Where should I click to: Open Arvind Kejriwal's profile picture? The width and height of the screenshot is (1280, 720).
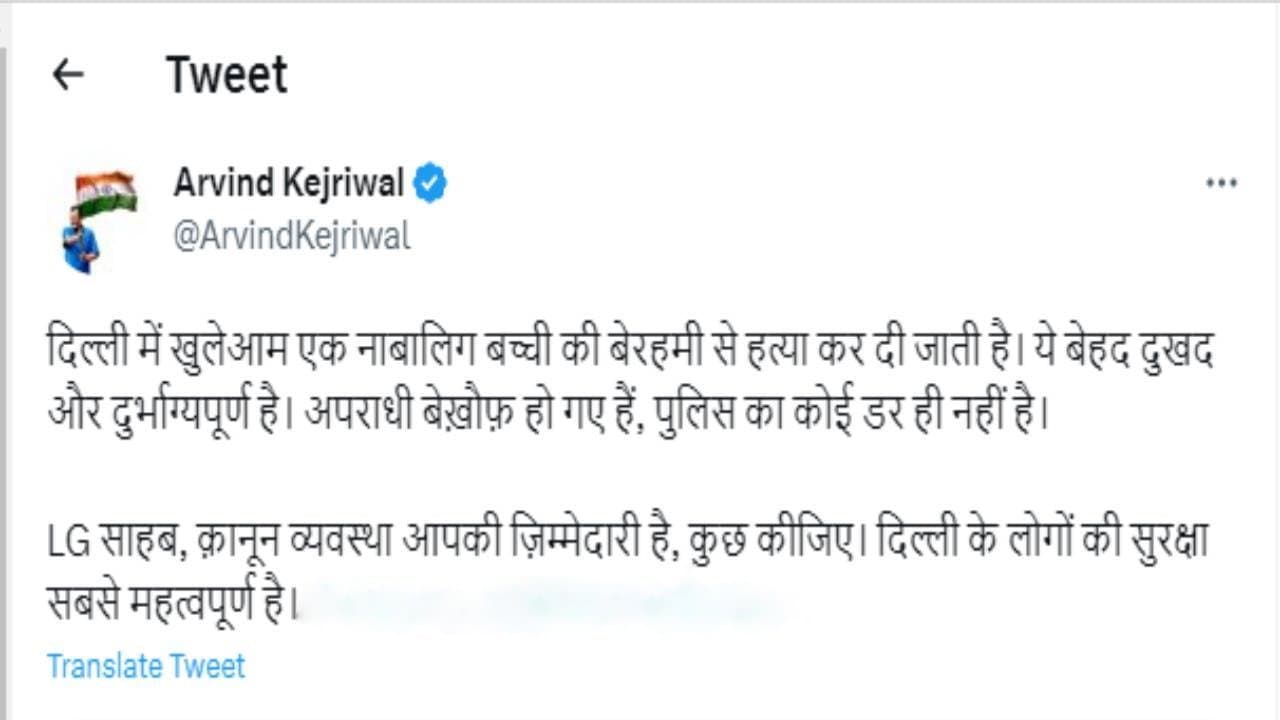(92, 220)
